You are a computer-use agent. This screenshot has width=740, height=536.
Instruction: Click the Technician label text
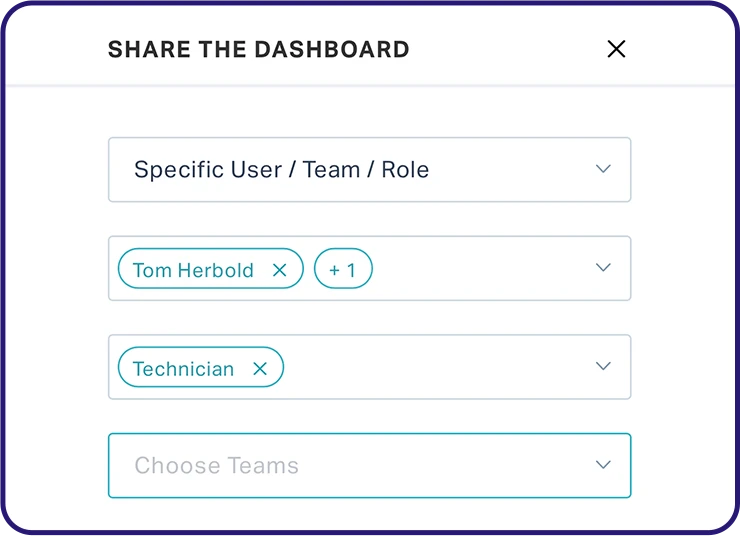(x=183, y=369)
